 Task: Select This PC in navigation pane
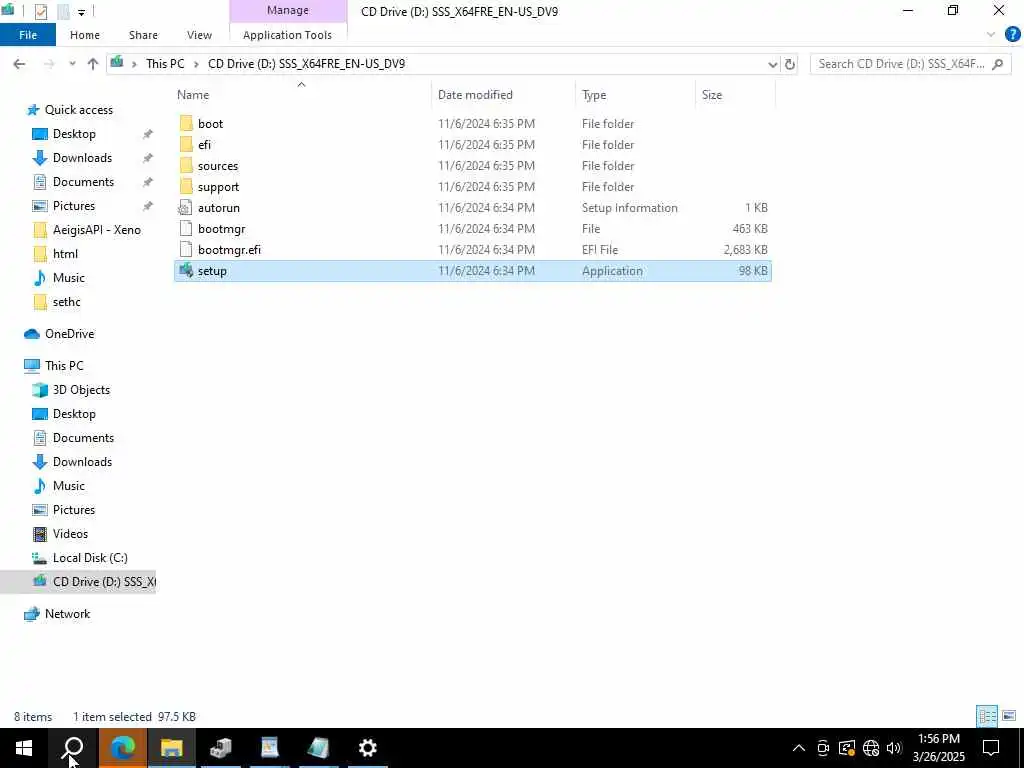(x=64, y=366)
